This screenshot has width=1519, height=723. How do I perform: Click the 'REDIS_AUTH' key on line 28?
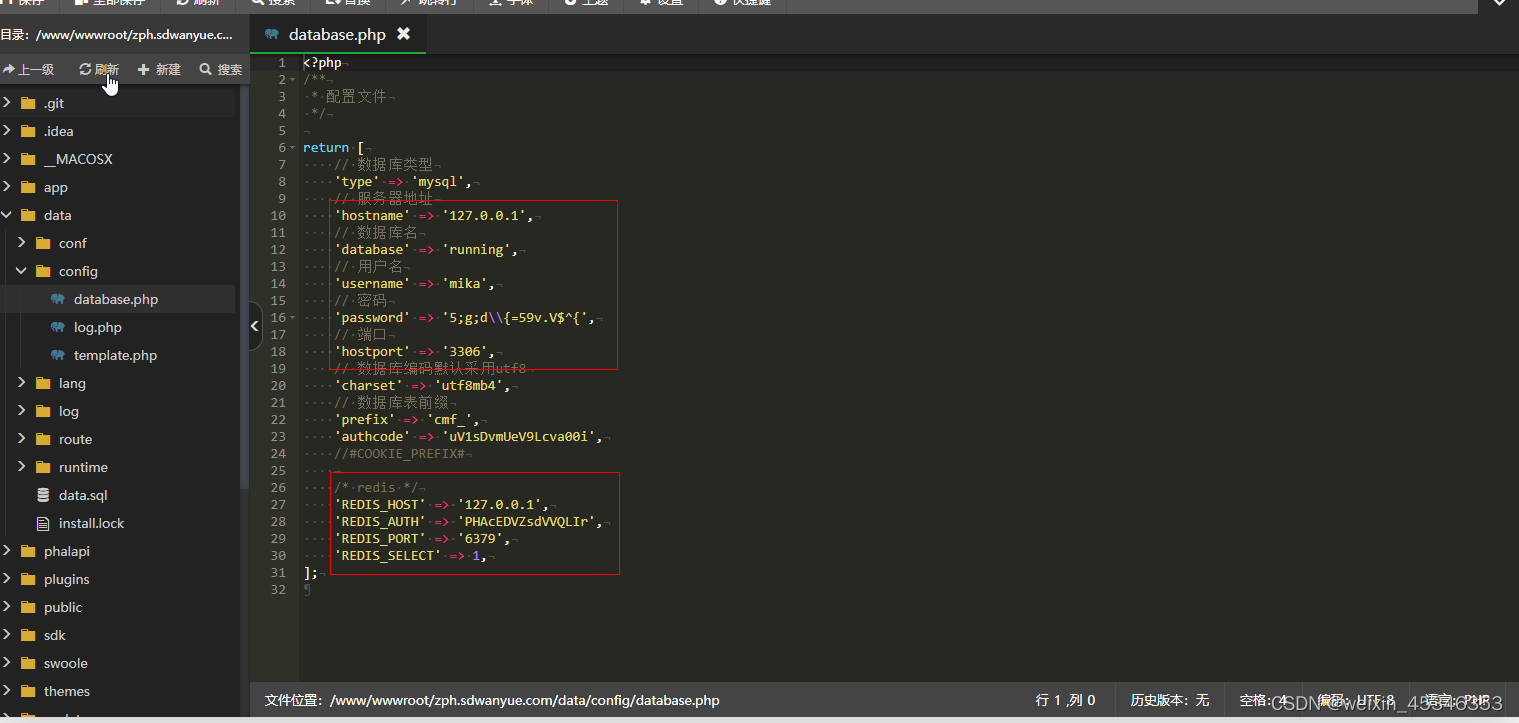click(x=380, y=521)
